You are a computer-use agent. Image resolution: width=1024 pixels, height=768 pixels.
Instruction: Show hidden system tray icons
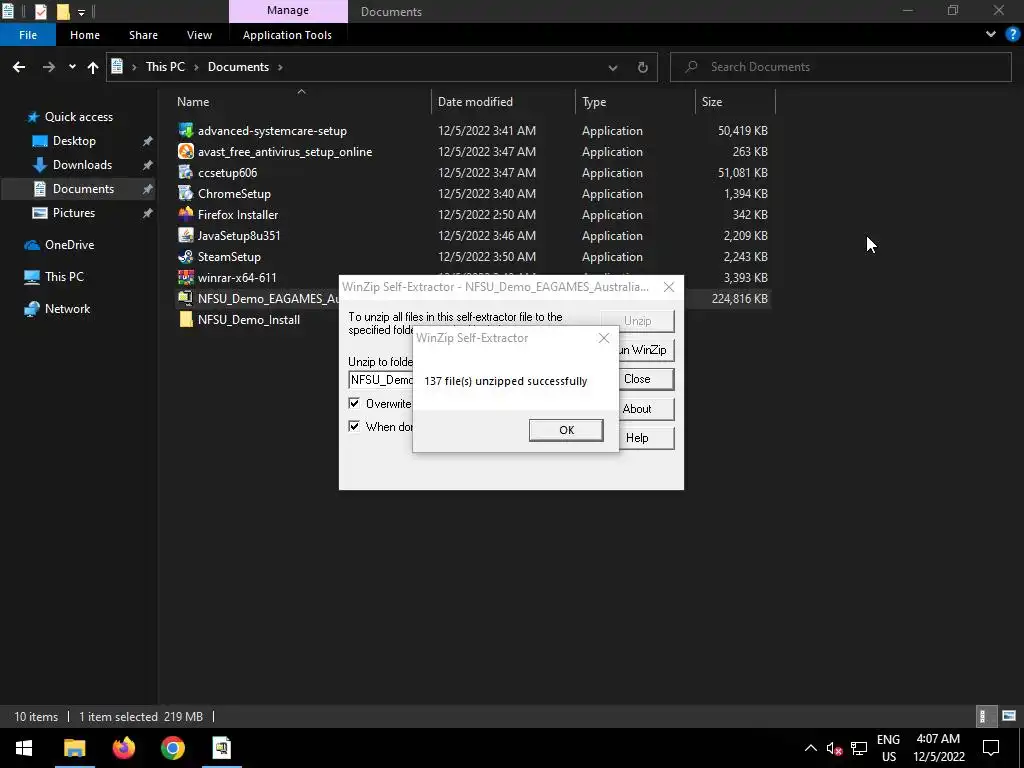(x=810, y=748)
